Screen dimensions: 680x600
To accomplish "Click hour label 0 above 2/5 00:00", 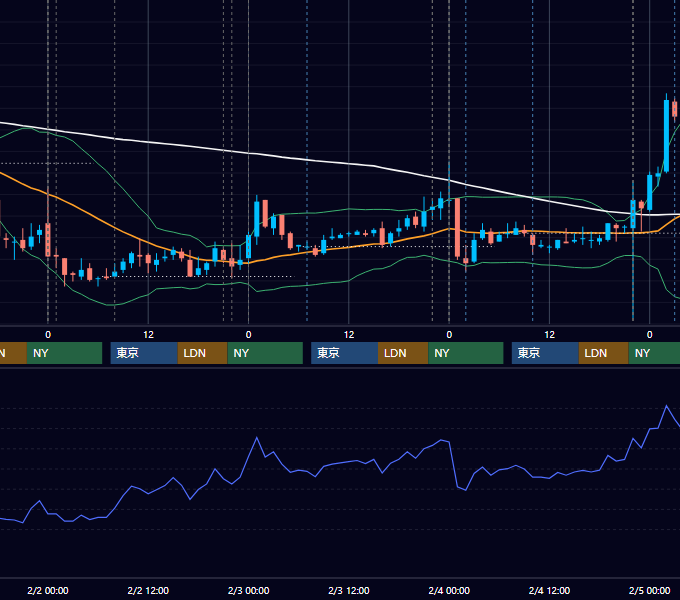I will click(649, 335).
